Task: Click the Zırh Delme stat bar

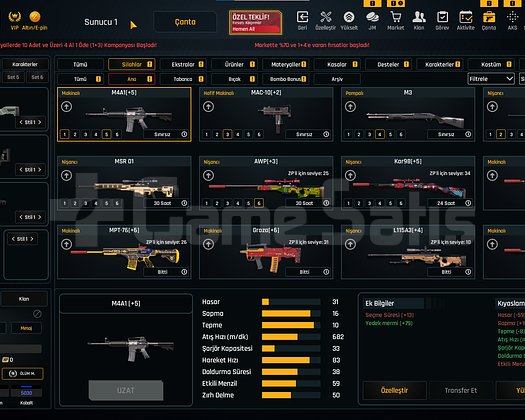Action: [x=291, y=395]
